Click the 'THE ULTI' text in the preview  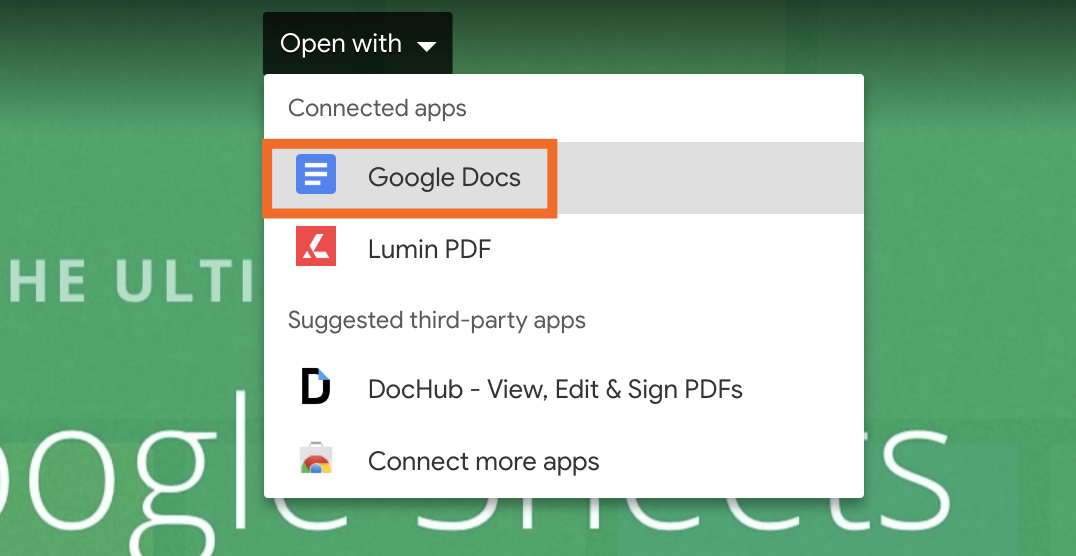(128, 283)
